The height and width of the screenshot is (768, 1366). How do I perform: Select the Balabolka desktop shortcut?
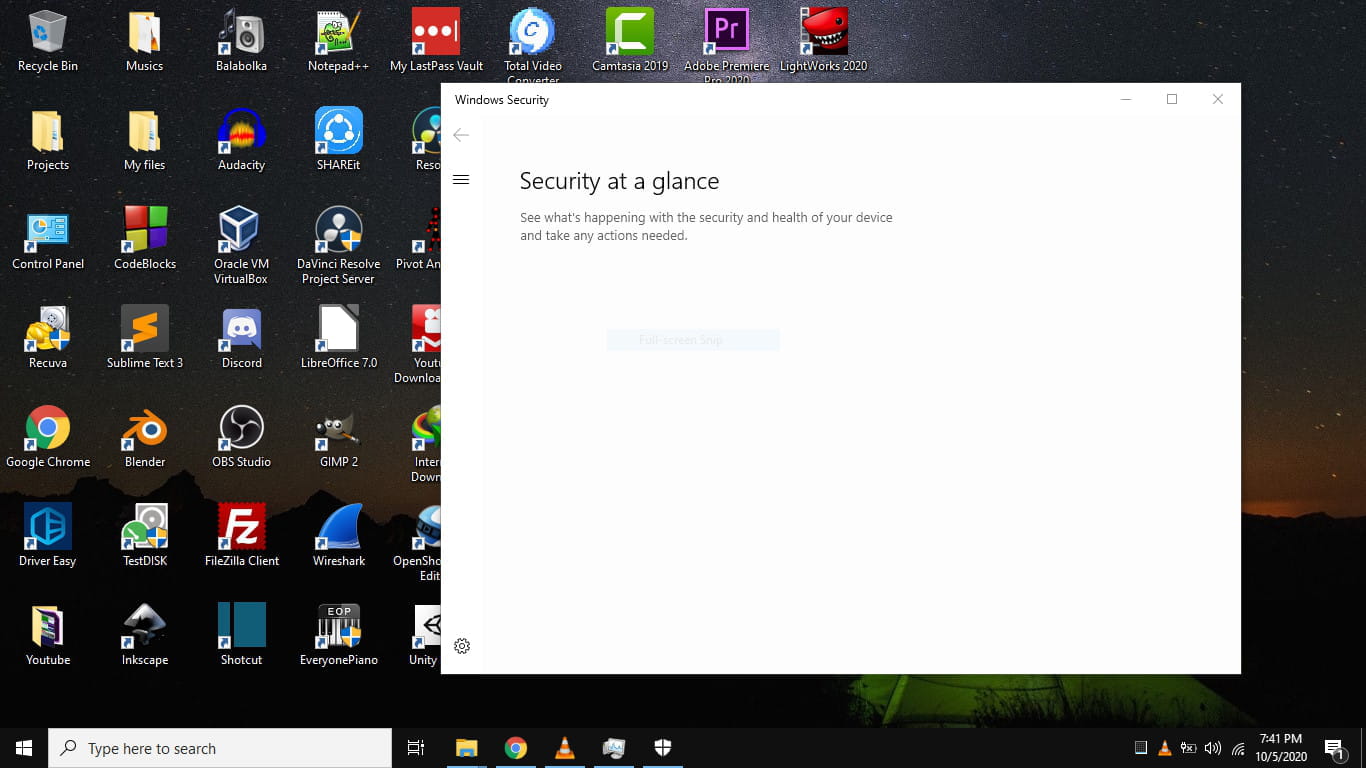[241, 42]
